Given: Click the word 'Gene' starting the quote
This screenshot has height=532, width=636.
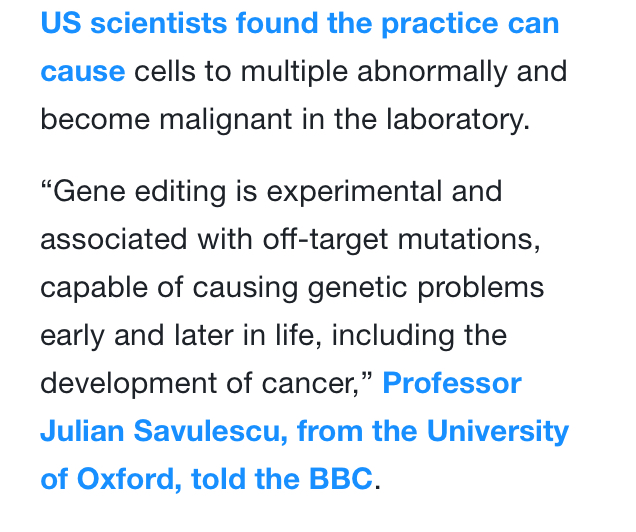Looking at the screenshot, I should pos(89,191).
